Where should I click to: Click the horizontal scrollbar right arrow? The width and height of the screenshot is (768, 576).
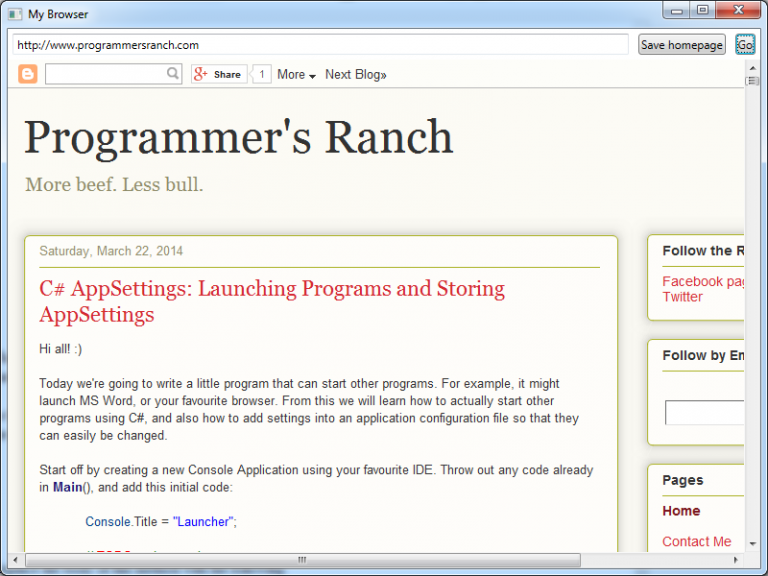pos(737,559)
